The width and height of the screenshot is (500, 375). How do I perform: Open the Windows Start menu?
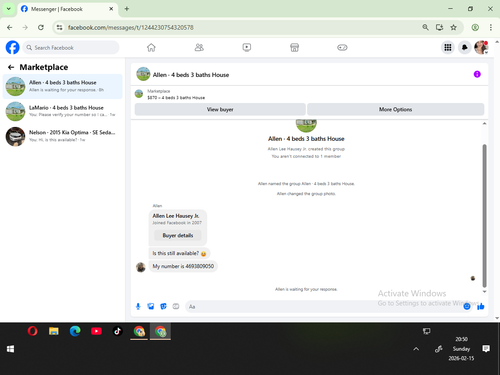click(x=10, y=349)
